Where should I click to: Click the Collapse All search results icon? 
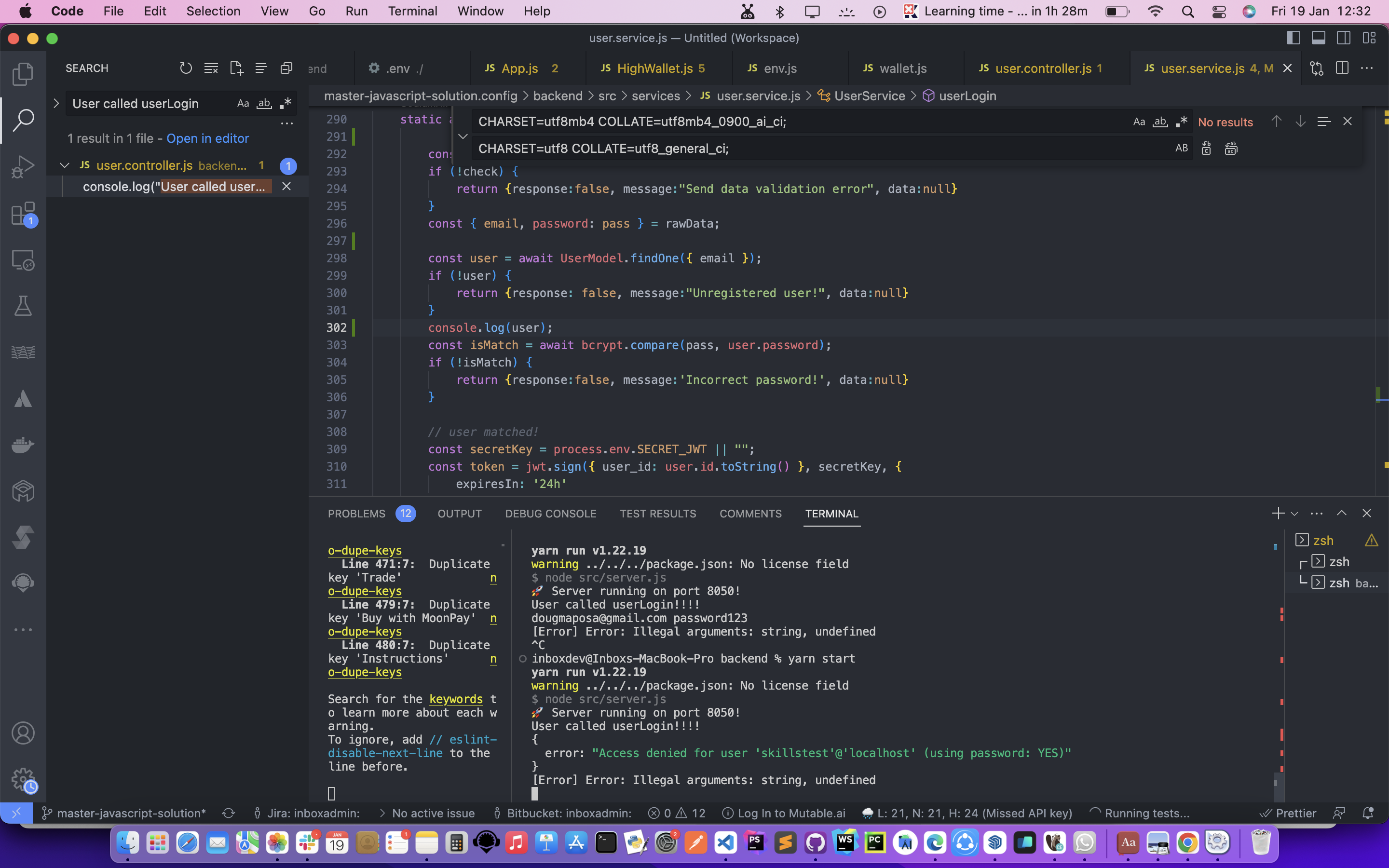[x=286, y=68]
